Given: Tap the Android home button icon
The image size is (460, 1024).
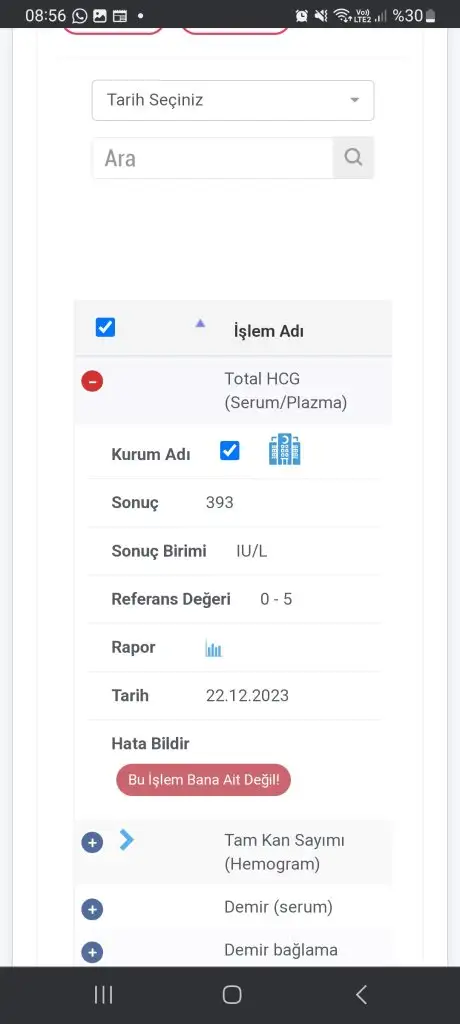Looking at the screenshot, I should [x=232, y=995].
